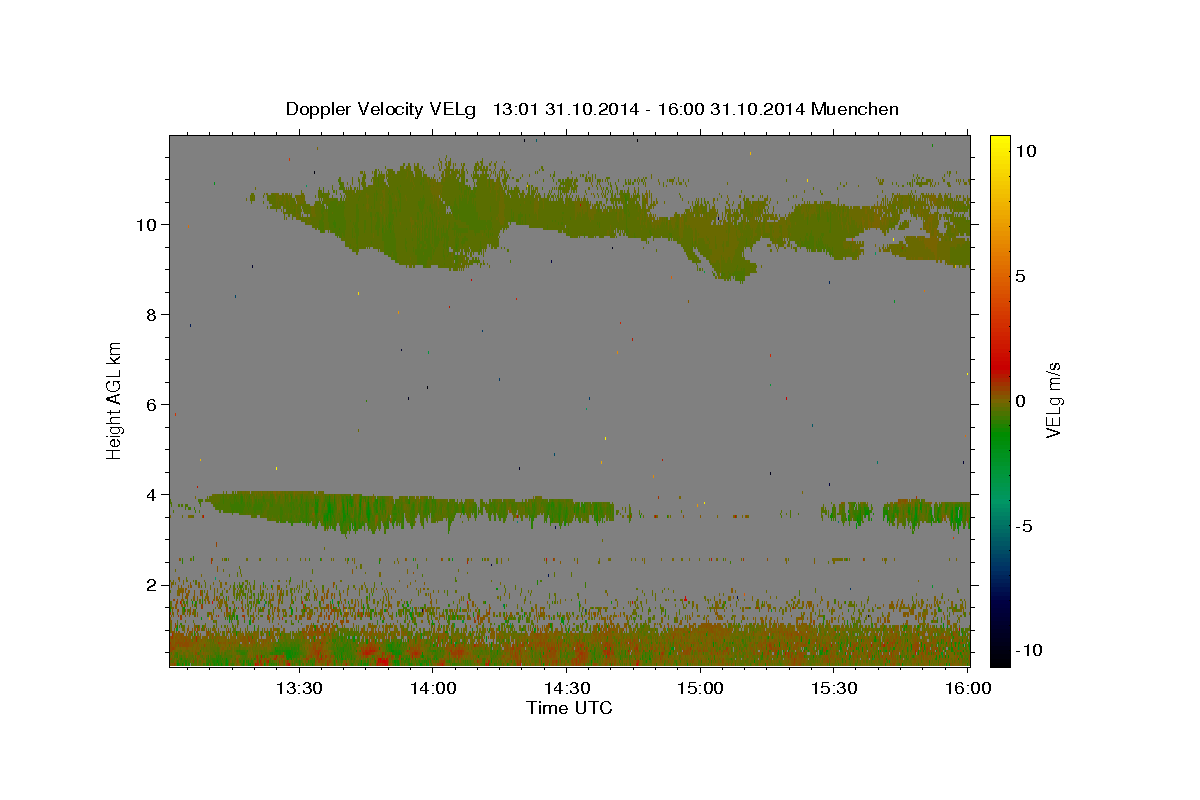The width and height of the screenshot is (1200, 800).
Task: Click the height axis label '2'
Action: pyautogui.click(x=150, y=584)
